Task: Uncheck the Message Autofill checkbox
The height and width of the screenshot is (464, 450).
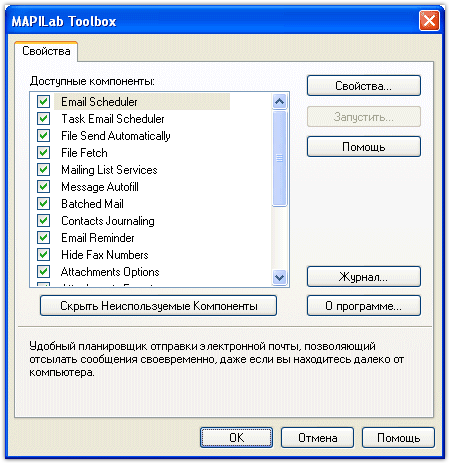Action: pyautogui.click(x=43, y=186)
